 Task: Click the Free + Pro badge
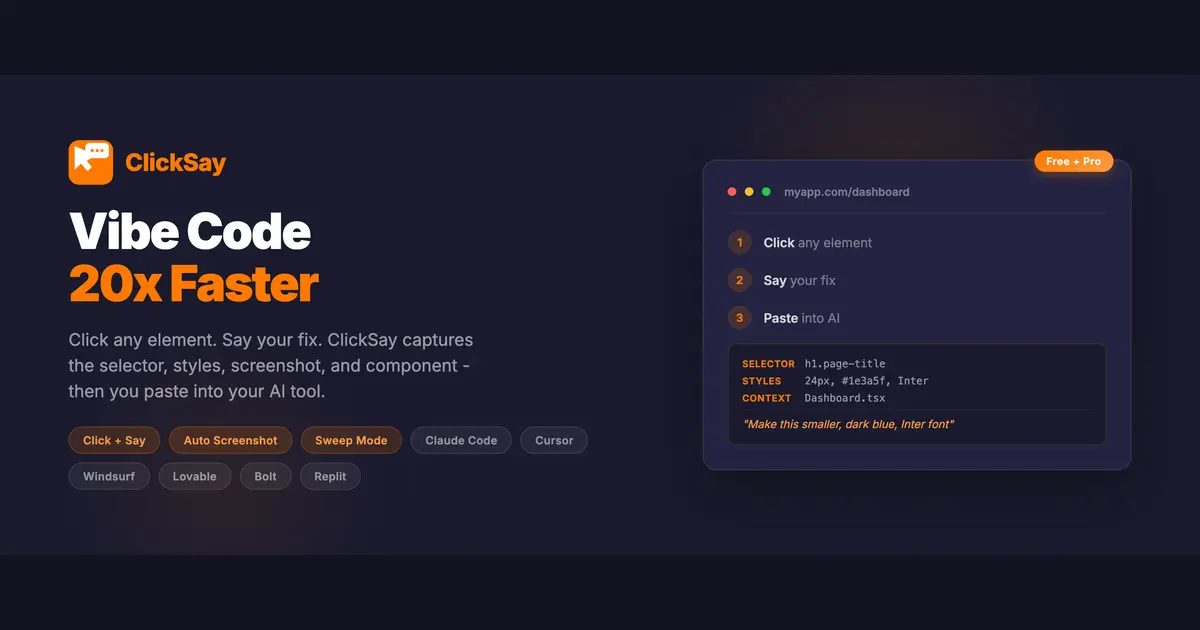(1073, 161)
